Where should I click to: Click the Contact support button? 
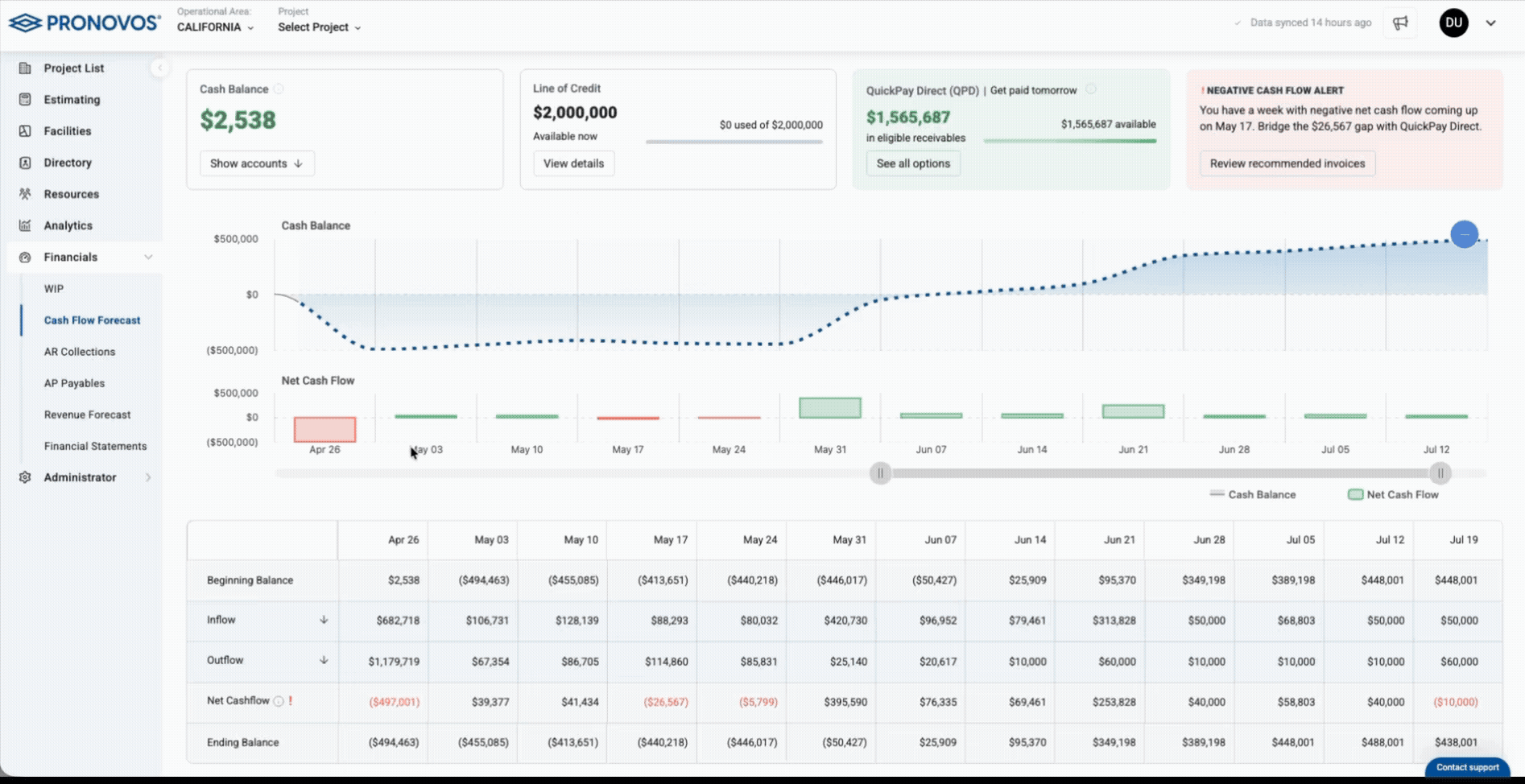point(1467,768)
